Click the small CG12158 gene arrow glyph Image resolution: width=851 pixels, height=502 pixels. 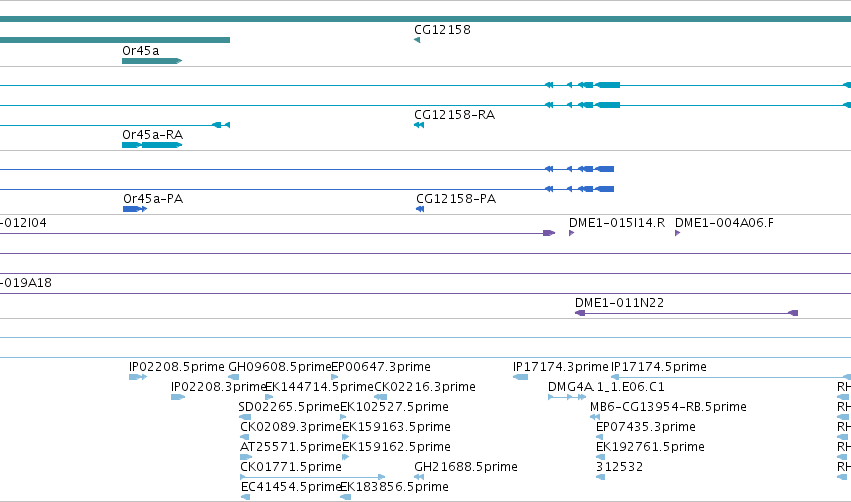pos(417,40)
